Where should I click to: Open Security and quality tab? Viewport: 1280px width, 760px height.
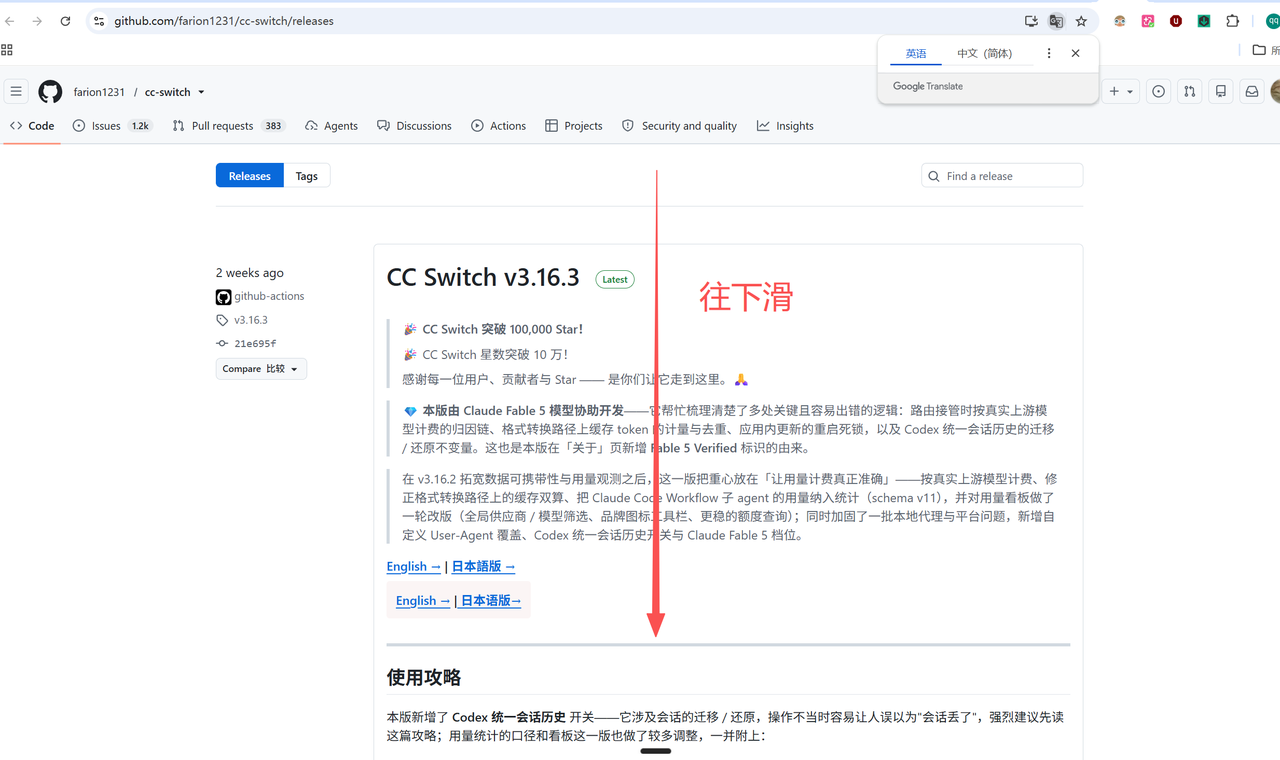point(679,126)
